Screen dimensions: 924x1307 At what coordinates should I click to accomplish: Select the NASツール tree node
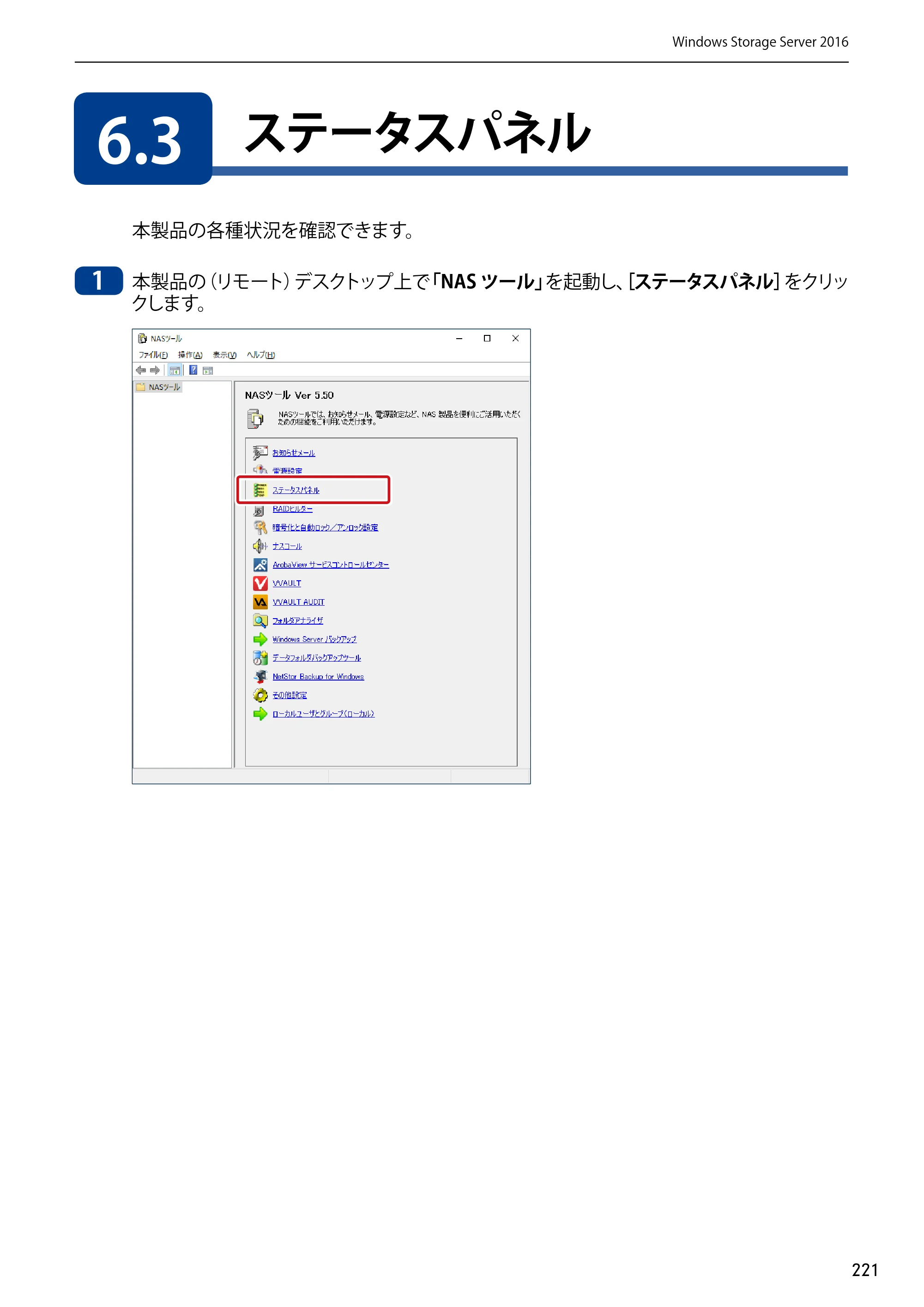(x=159, y=387)
